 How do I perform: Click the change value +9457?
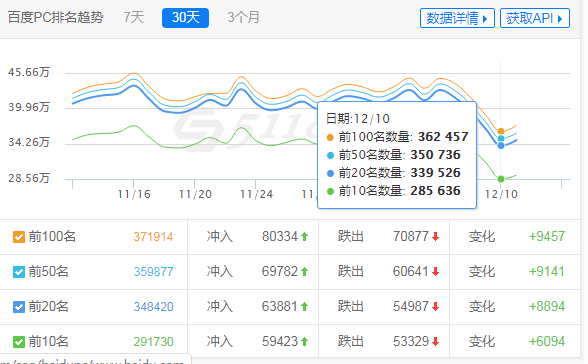546,237
